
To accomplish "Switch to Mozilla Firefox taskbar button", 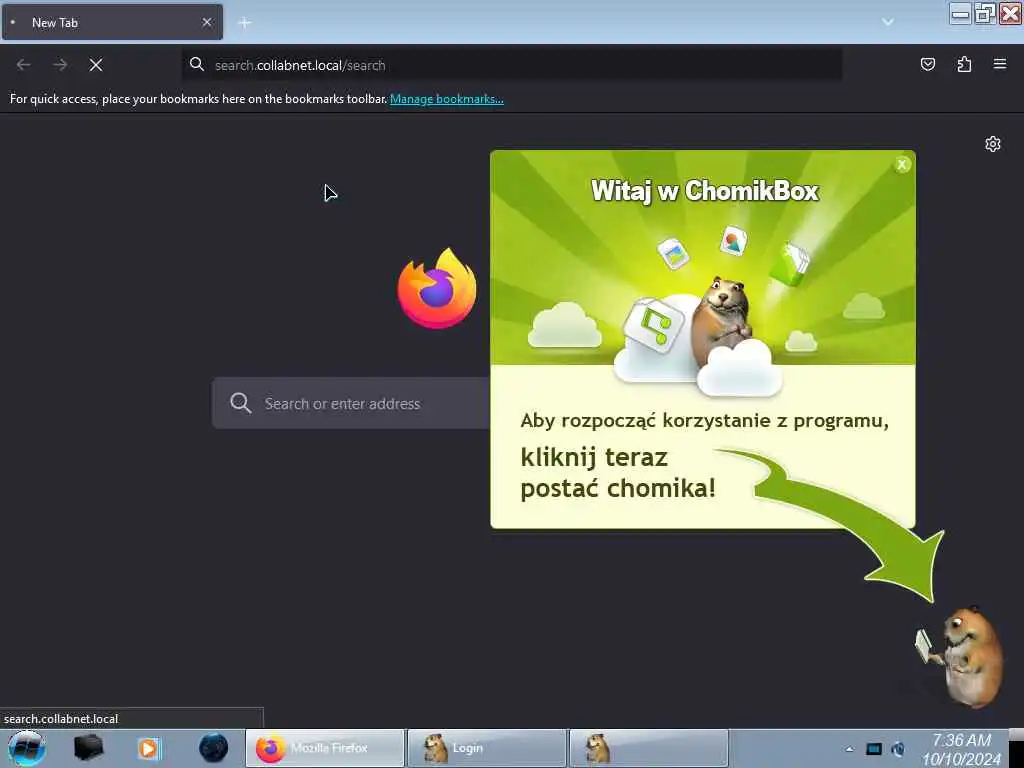I will pos(325,748).
